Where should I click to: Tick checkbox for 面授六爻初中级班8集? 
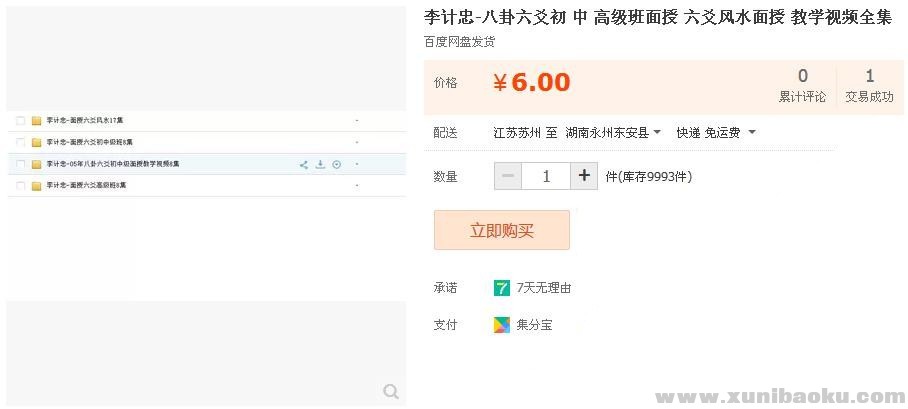point(20,142)
